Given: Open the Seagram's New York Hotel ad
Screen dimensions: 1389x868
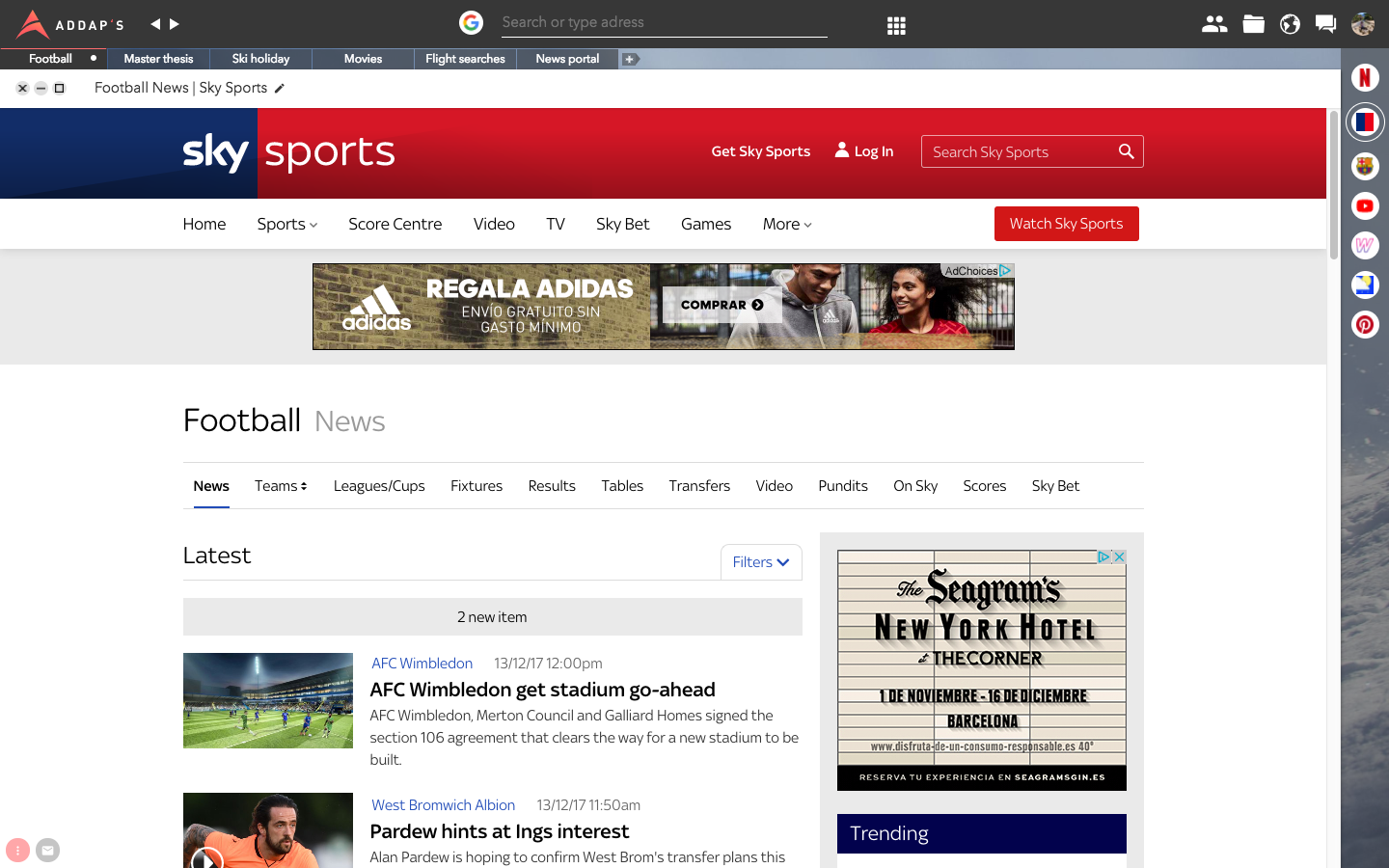Looking at the screenshot, I should click(981, 670).
